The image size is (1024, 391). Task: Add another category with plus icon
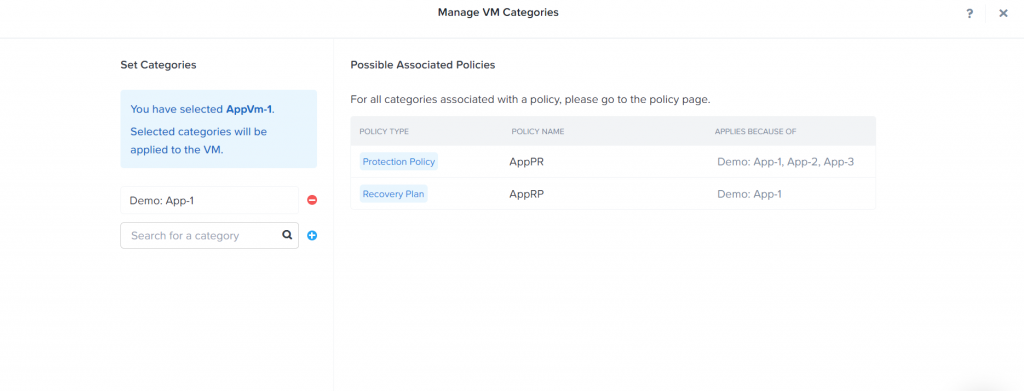coord(312,236)
